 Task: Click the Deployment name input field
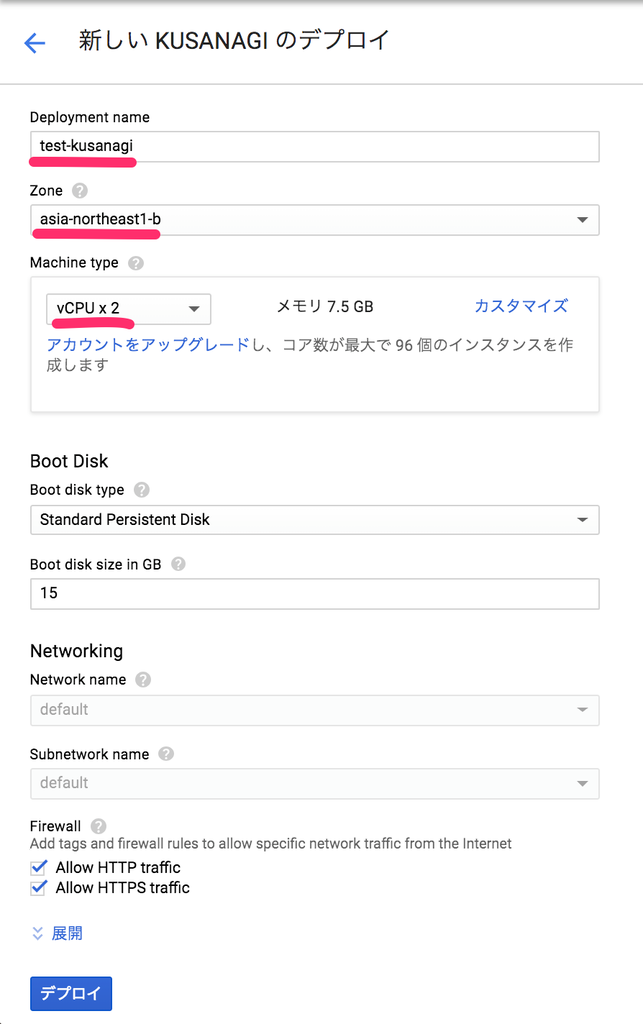(315, 146)
